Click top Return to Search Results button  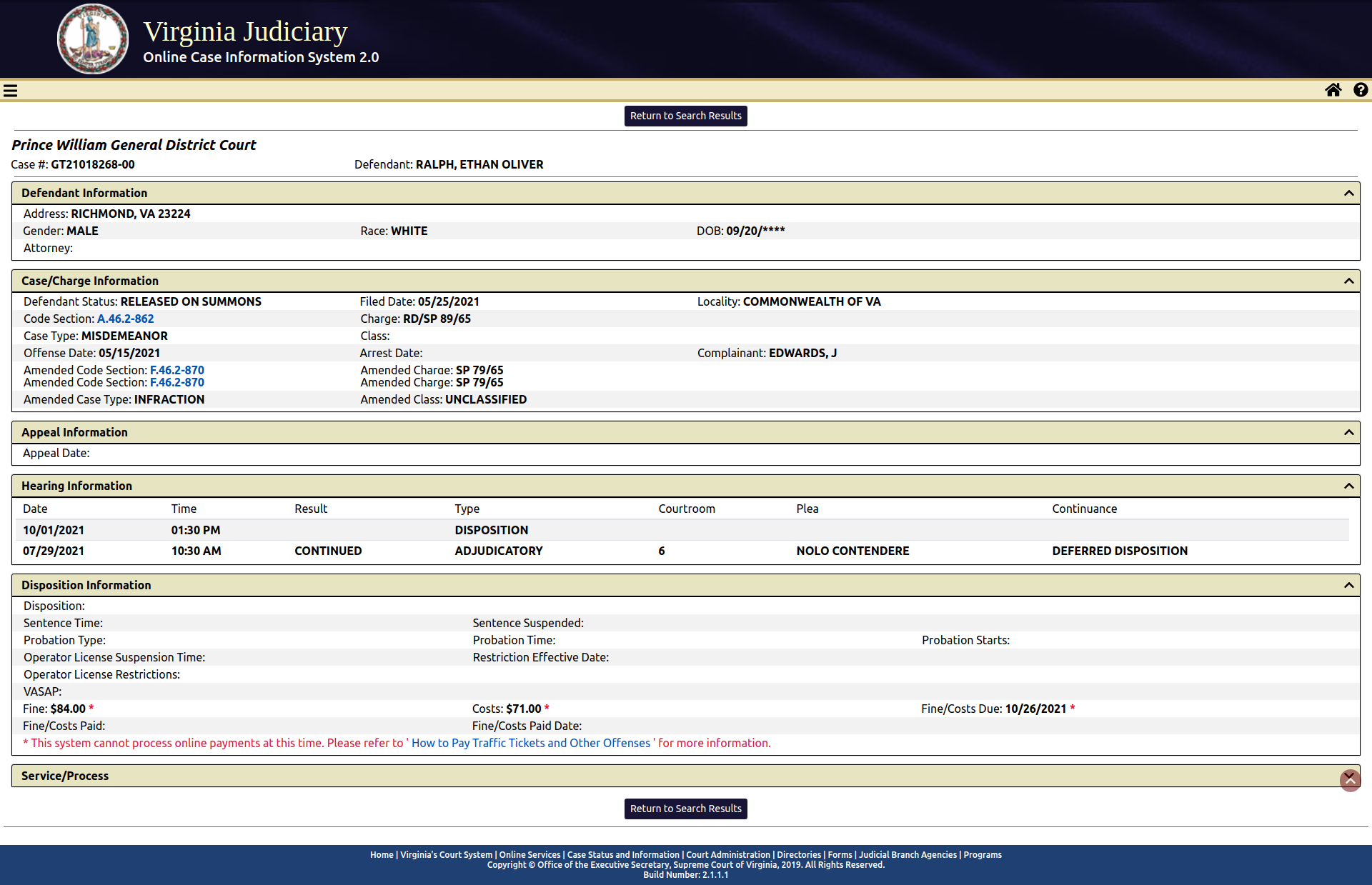685,116
